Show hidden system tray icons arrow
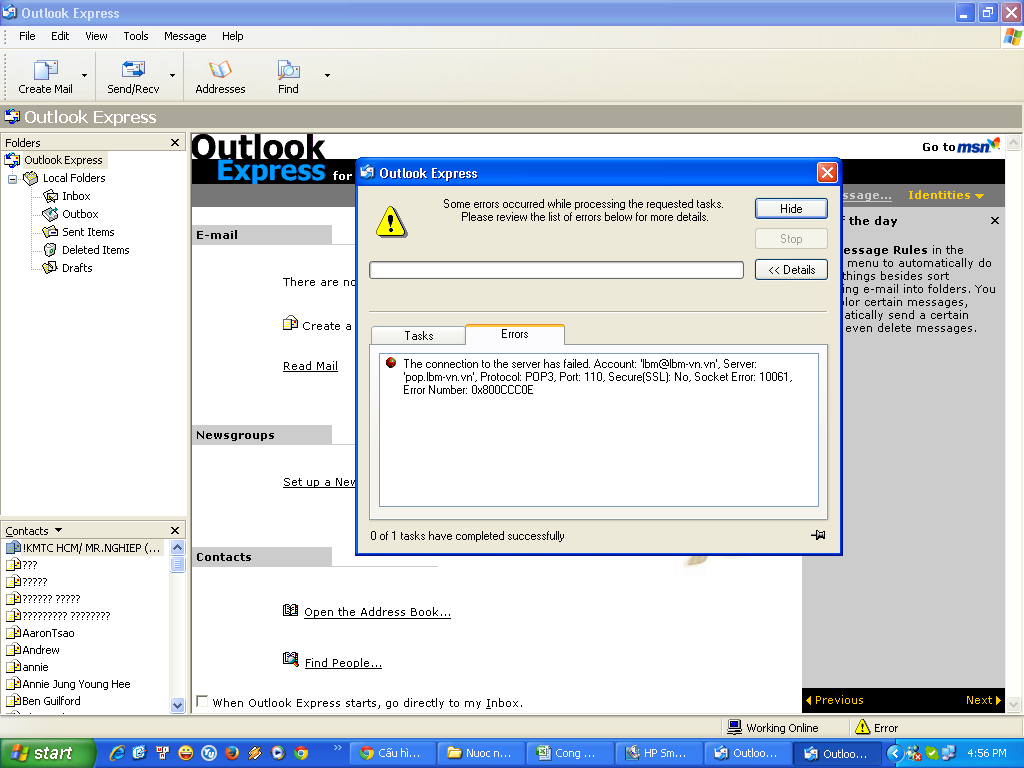Viewport: 1024px width, 768px height. pos(895,754)
